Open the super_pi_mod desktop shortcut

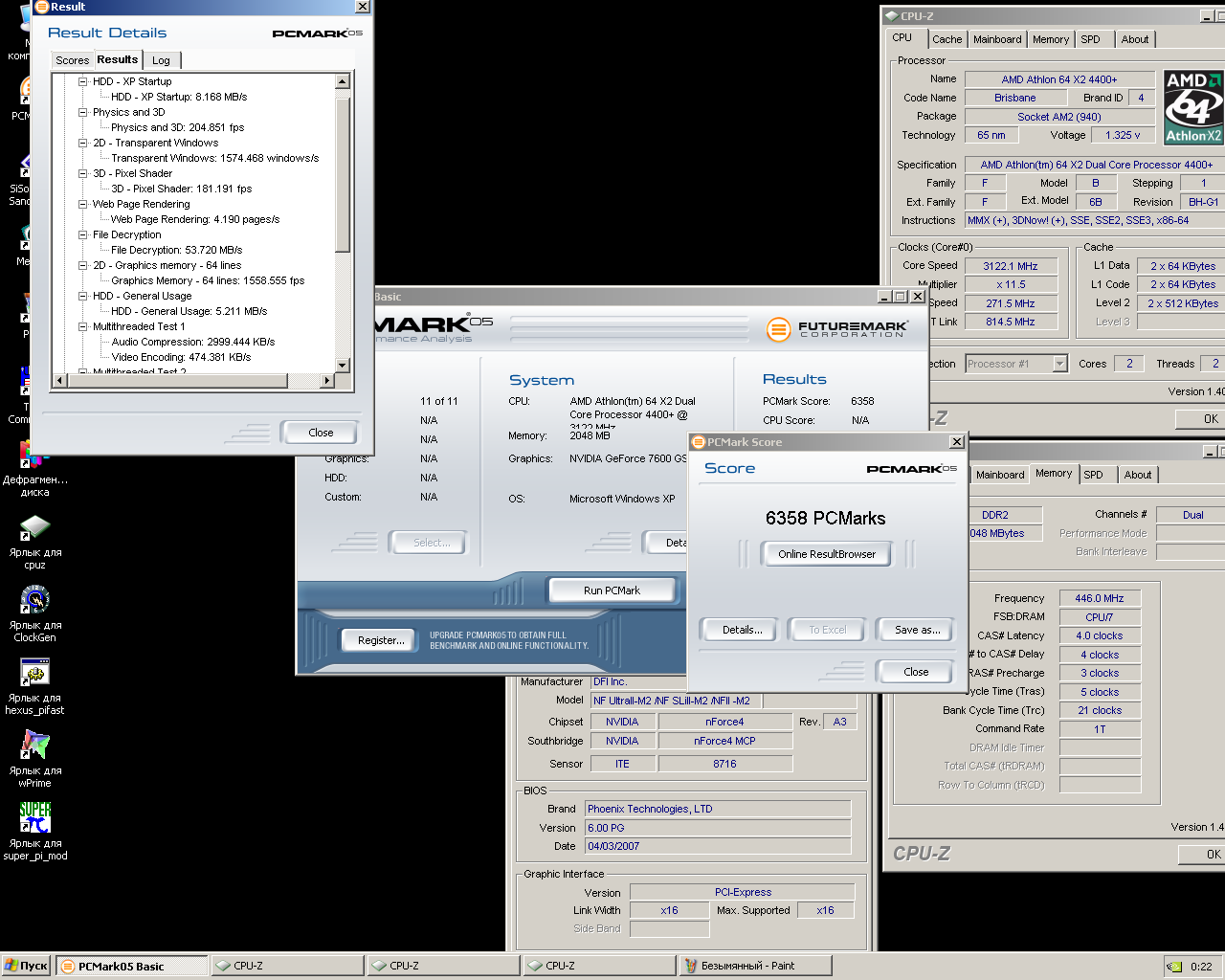click(34, 817)
